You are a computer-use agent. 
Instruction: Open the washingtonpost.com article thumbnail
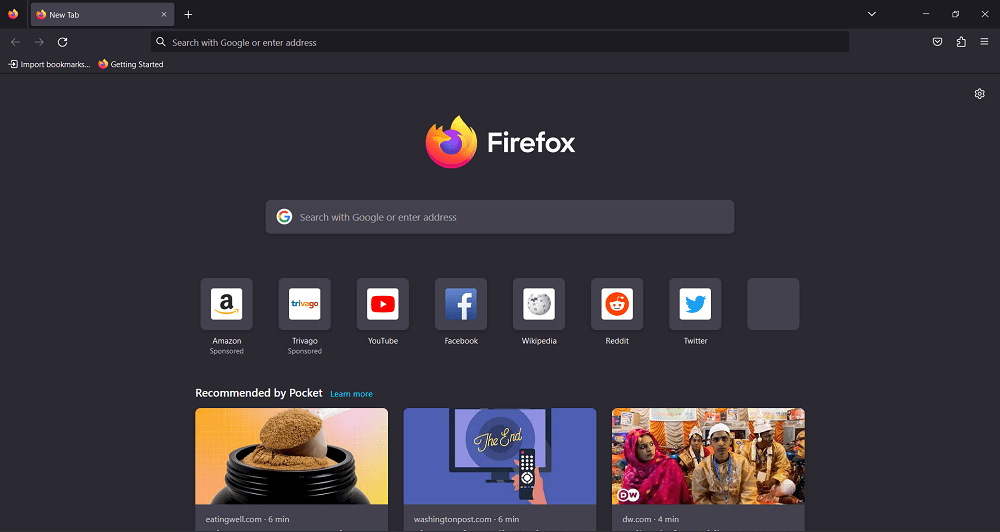(x=500, y=456)
